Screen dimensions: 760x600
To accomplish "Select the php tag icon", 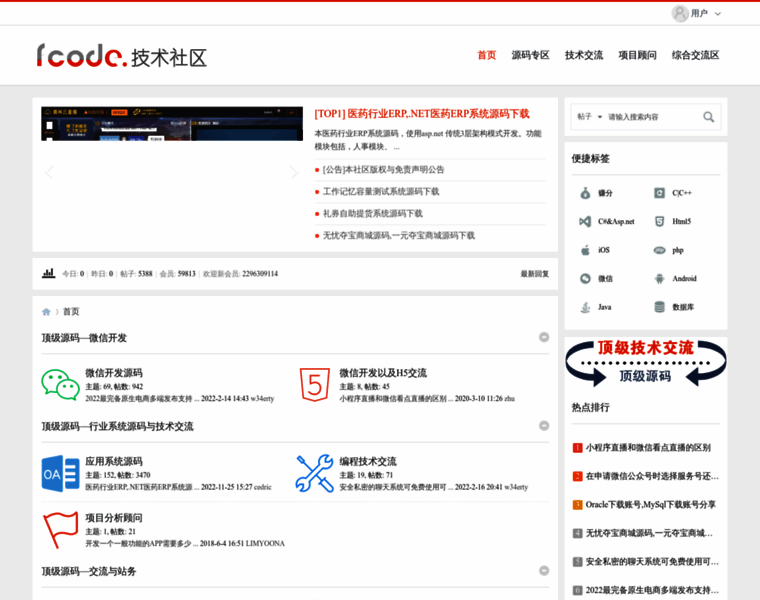I will (x=659, y=250).
